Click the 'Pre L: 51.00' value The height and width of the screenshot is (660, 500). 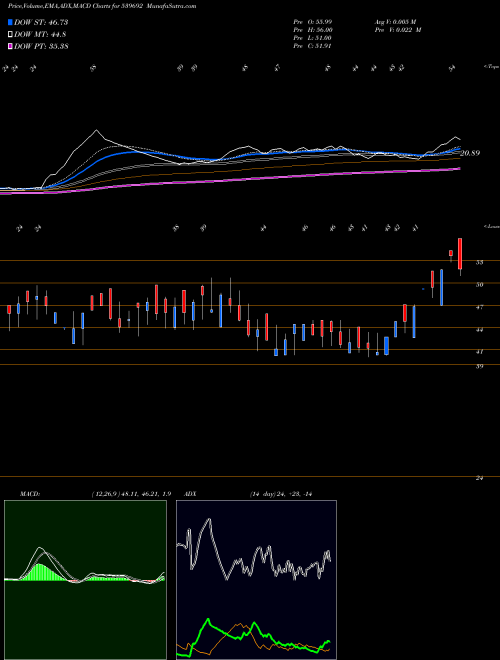point(313,38)
